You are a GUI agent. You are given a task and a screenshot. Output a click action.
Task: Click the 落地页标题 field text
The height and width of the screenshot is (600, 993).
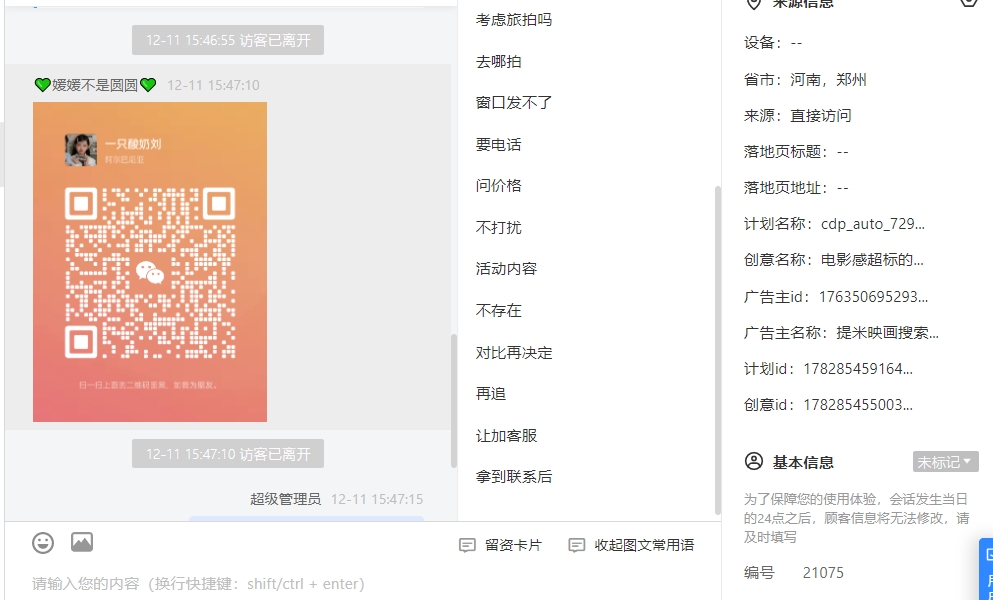pos(796,151)
